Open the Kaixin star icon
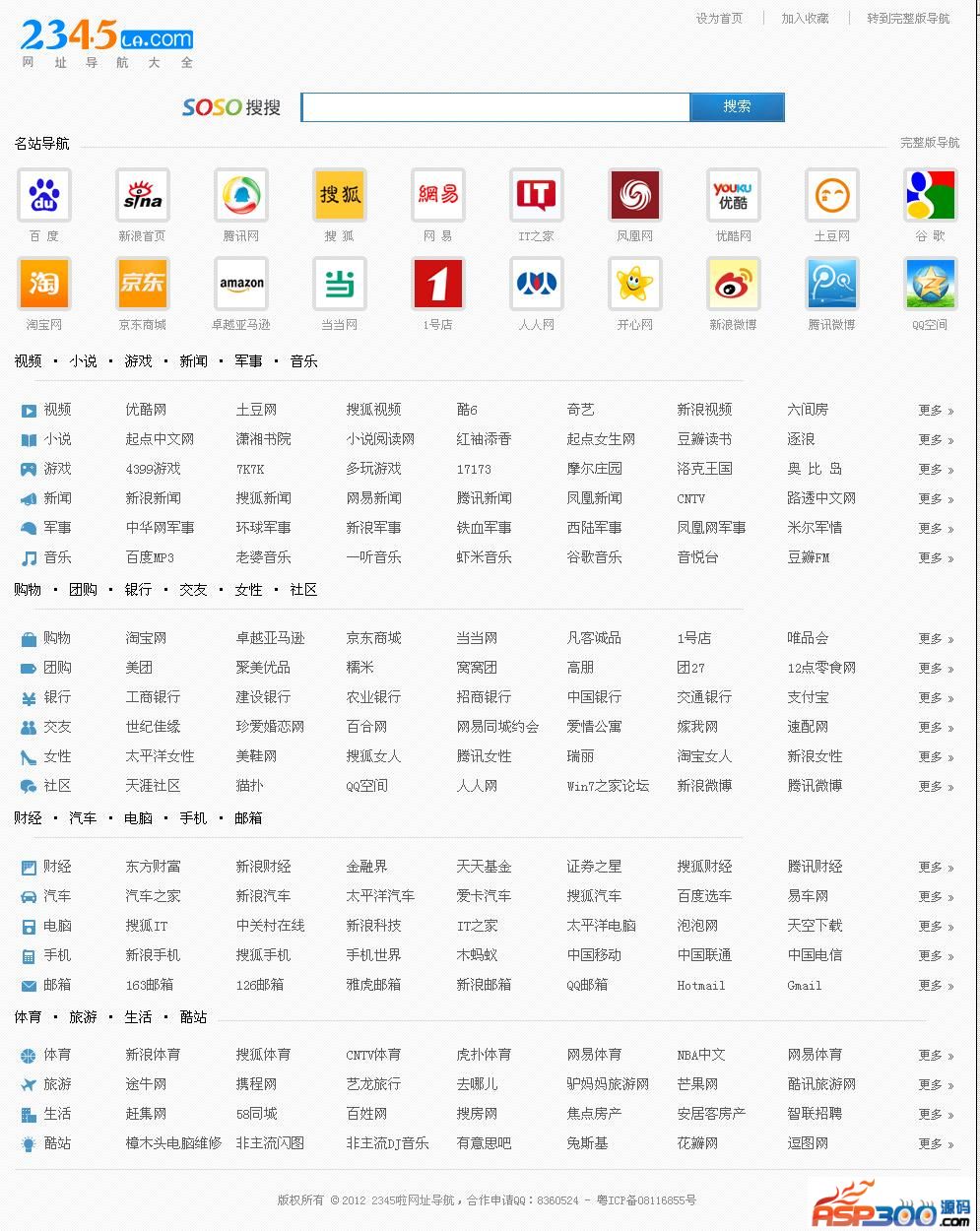The image size is (980, 1231). [x=635, y=284]
